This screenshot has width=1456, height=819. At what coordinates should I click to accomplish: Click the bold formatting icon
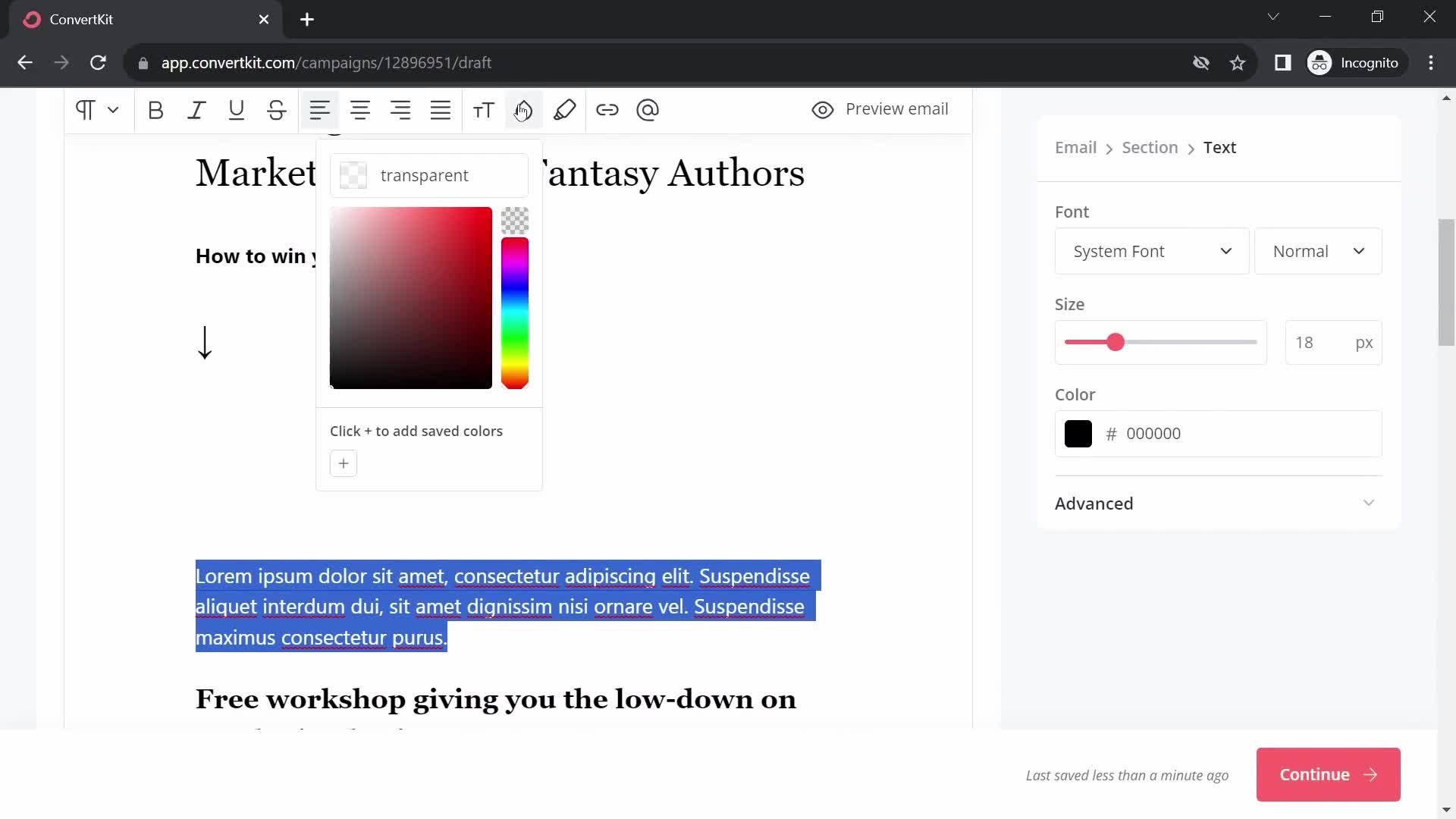click(x=156, y=110)
